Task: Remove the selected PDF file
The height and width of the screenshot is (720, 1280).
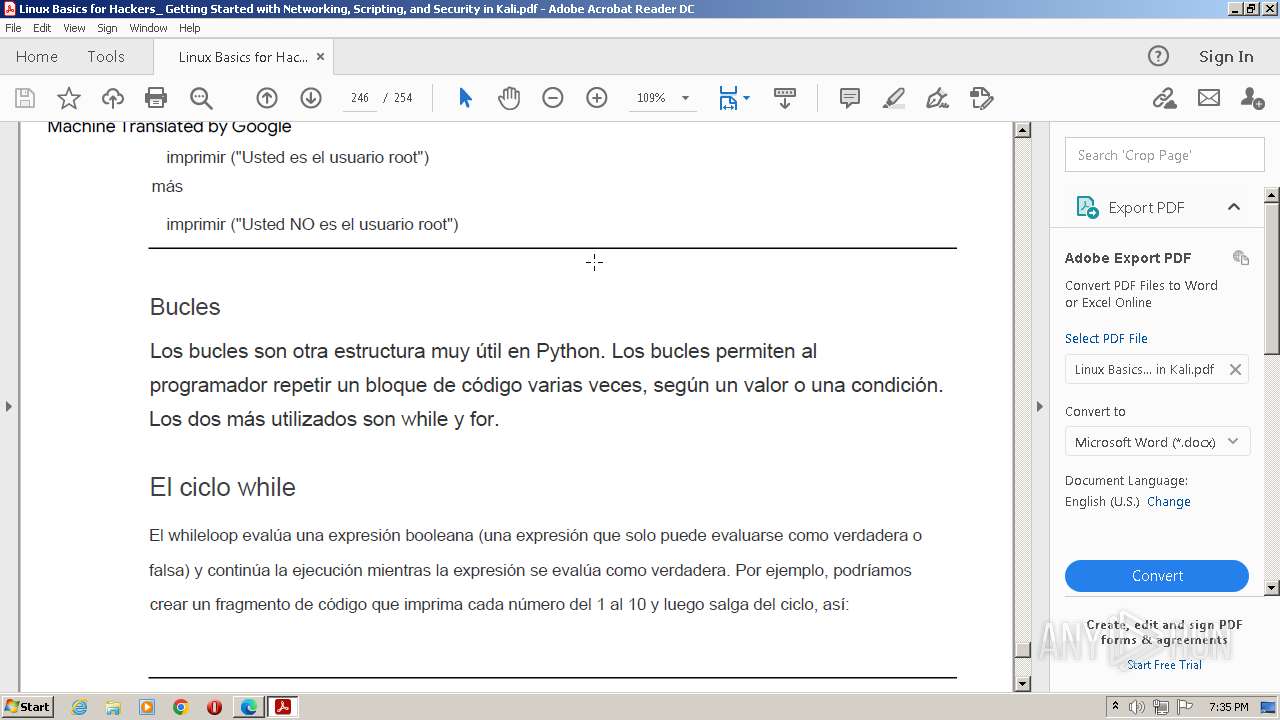Action: click(1235, 369)
